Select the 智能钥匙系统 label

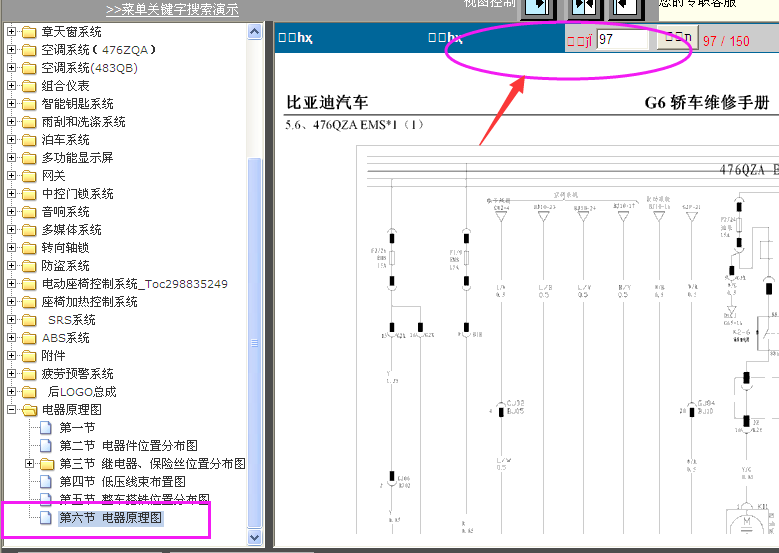(78, 104)
